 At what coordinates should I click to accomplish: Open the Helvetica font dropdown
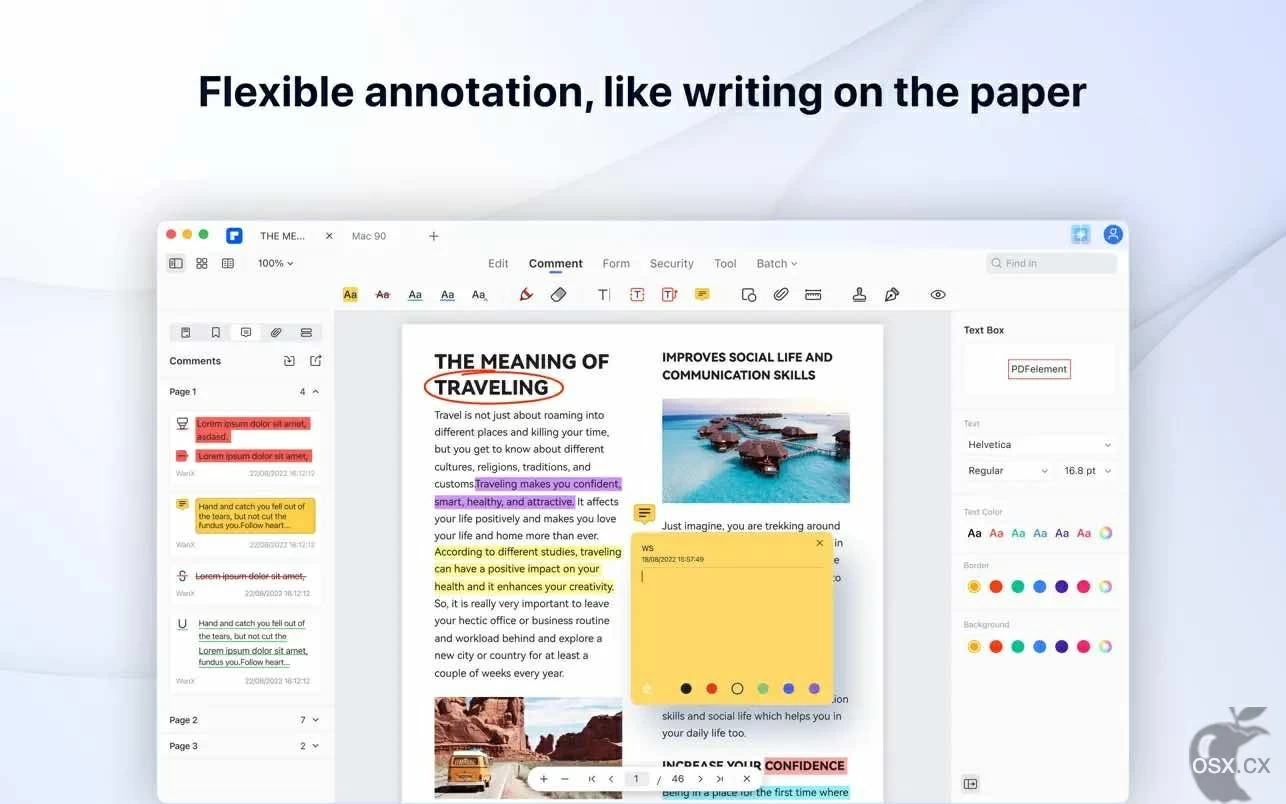[x=1040, y=444]
